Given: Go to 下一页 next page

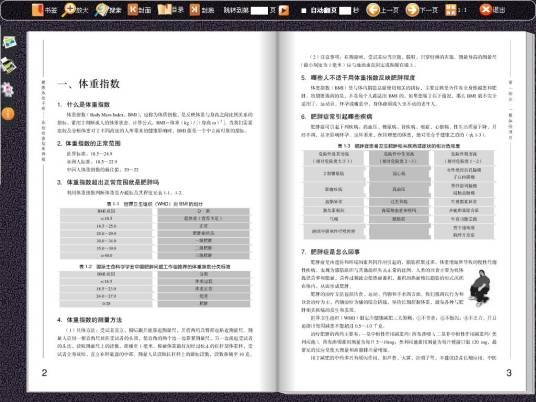Looking at the screenshot, I should coord(421,10).
